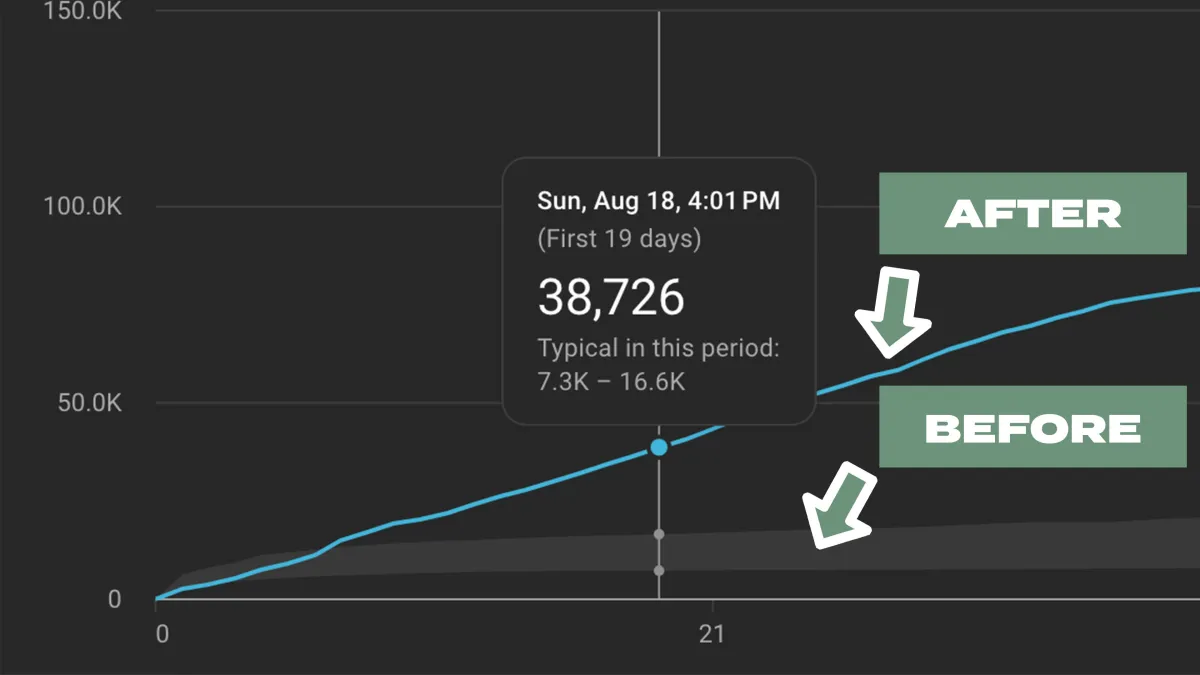Click the 100.0K y-axis label
Image resolution: width=1200 pixels, height=675 pixels.
tap(82, 207)
